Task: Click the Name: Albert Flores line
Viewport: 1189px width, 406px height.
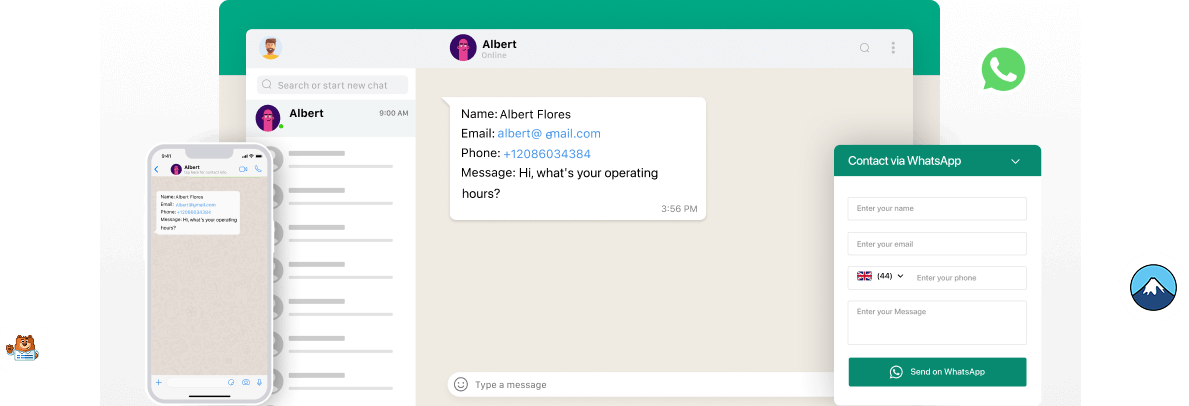Action: click(x=516, y=114)
